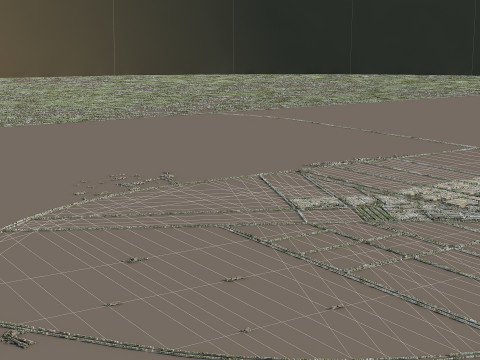
Task: Select the short diagonal road strip near the fields
Action: point(283,198)
